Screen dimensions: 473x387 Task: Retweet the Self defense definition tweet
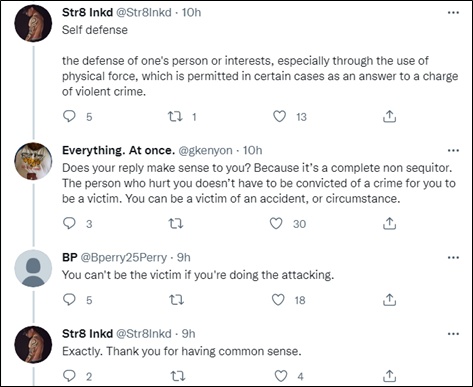pyautogui.click(x=175, y=116)
